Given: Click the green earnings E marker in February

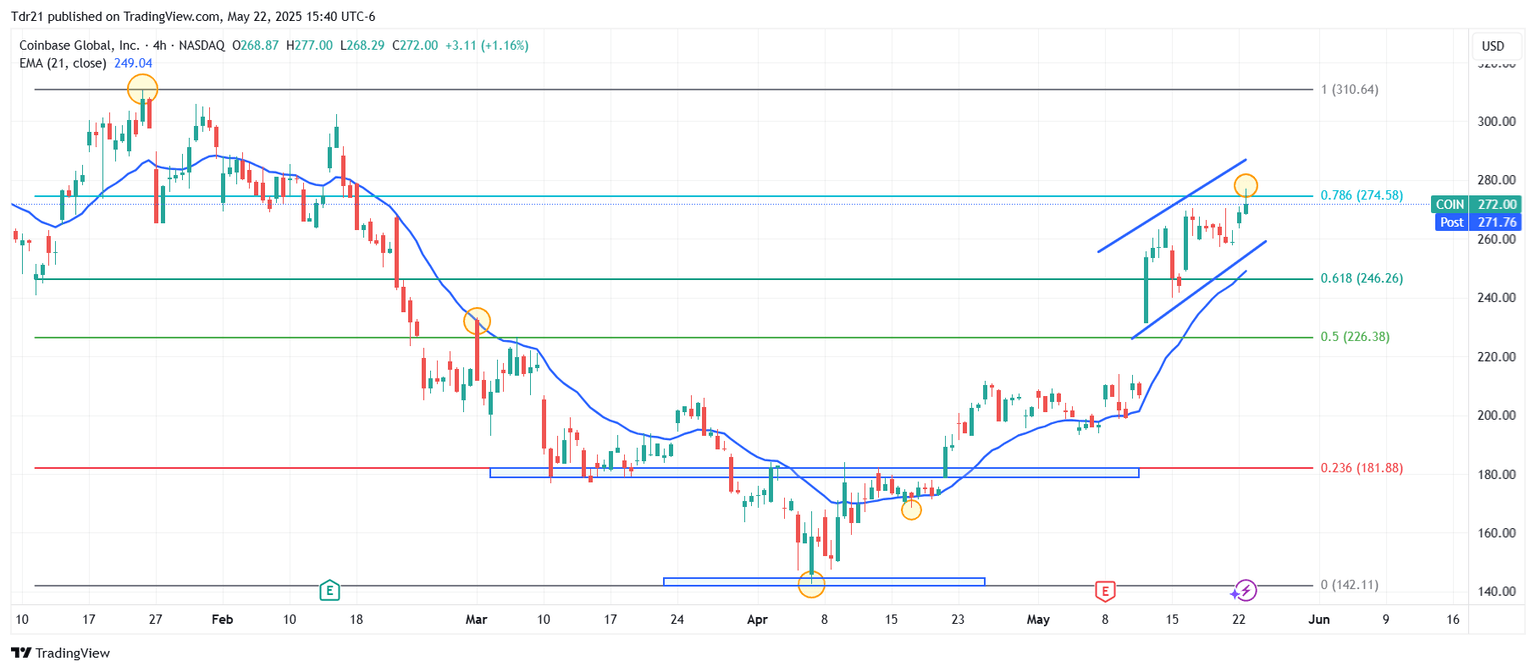Looking at the screenshot, I should [329, 590].
